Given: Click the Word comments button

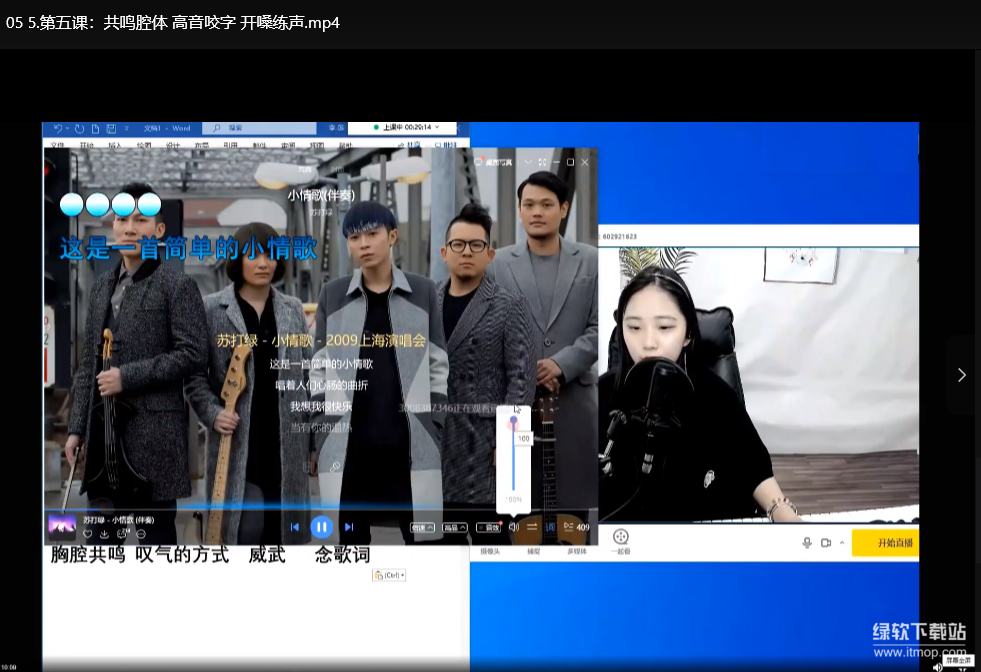Looking at the screenshot, I should [445, 145].
